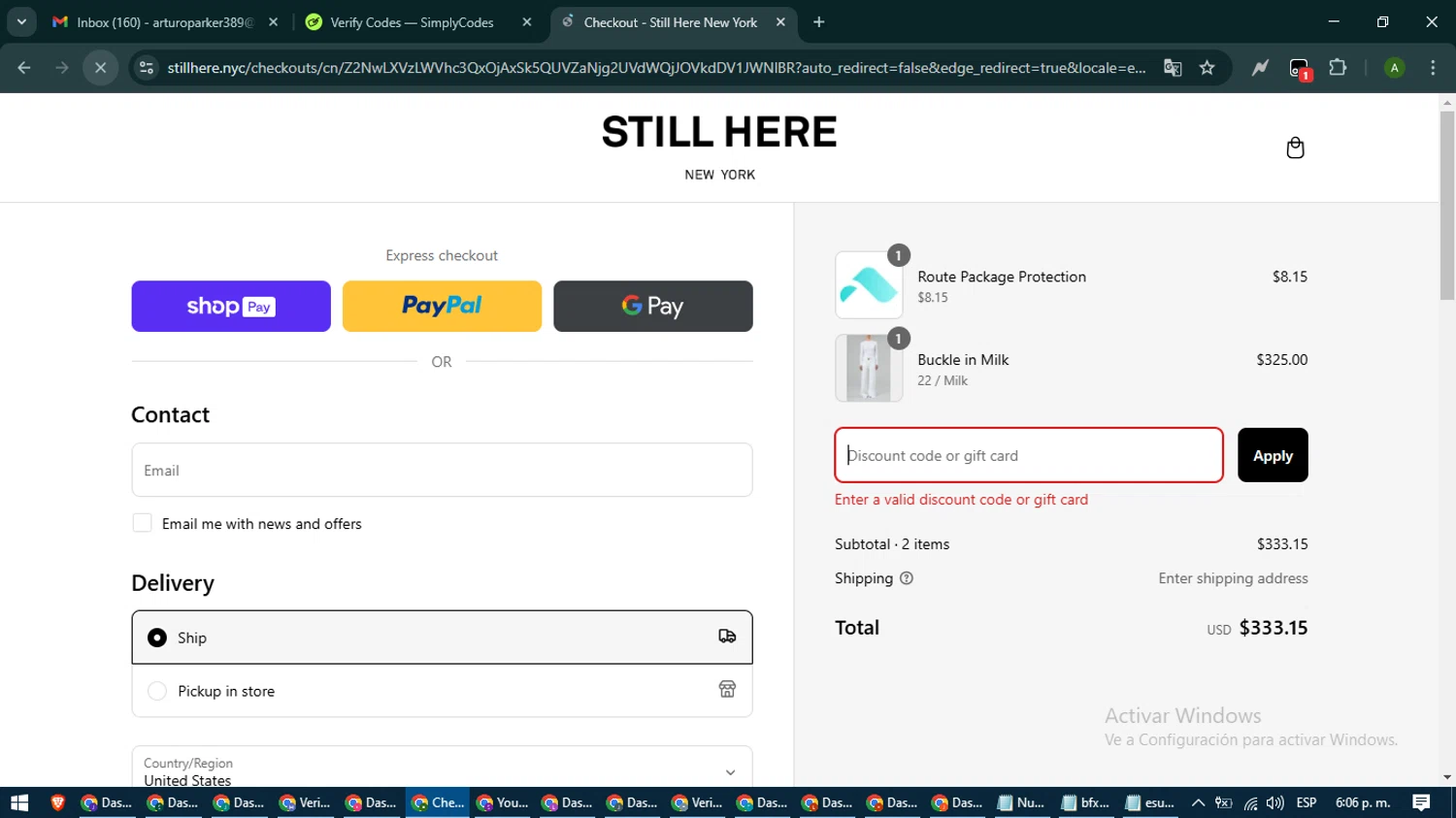The width and height of the screenshot is (1456, 818).
Task: Open the tab search dropdown arrow
Action: tap(21, 21)
